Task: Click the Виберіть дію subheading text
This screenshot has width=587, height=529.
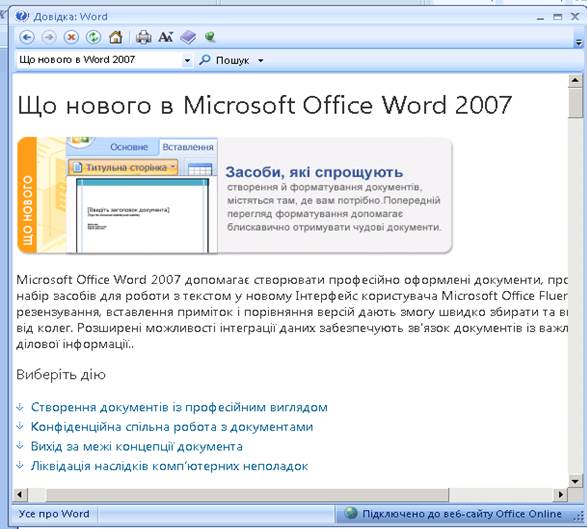Action: (61, 374)
